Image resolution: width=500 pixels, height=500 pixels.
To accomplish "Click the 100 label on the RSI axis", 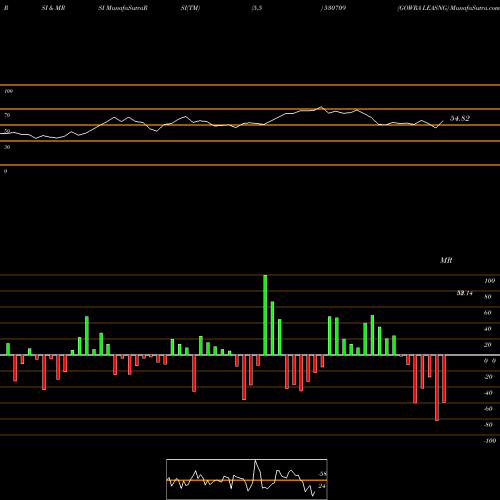I will (x=9, y=91).
